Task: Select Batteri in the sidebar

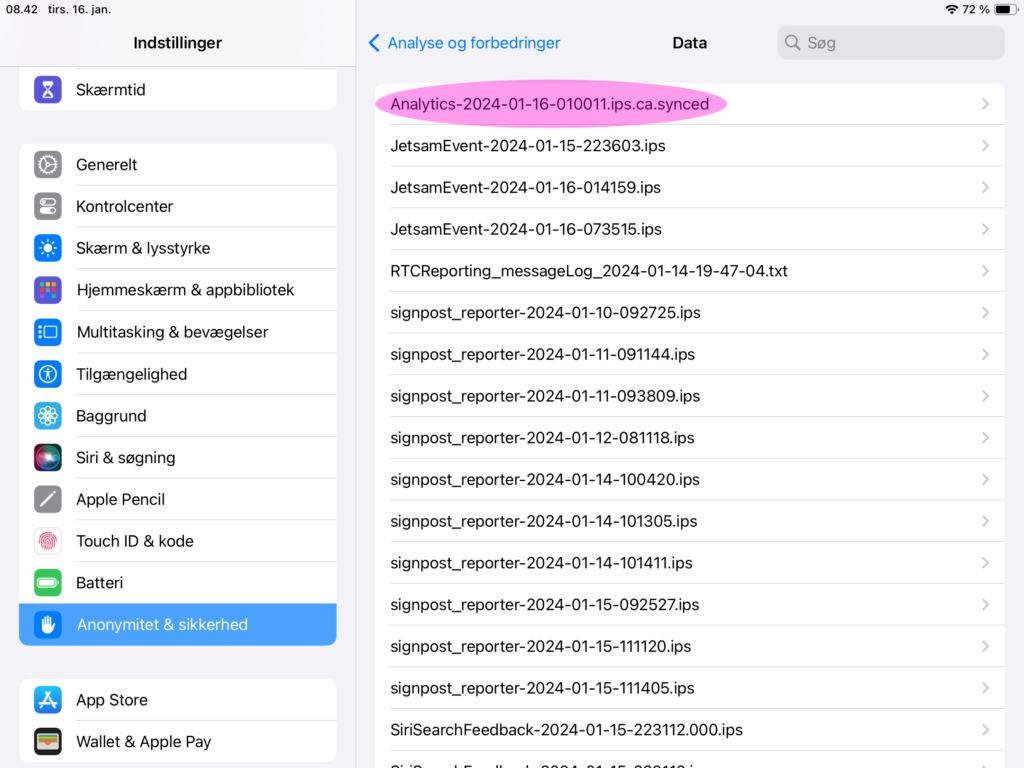Action: point(178,583)
